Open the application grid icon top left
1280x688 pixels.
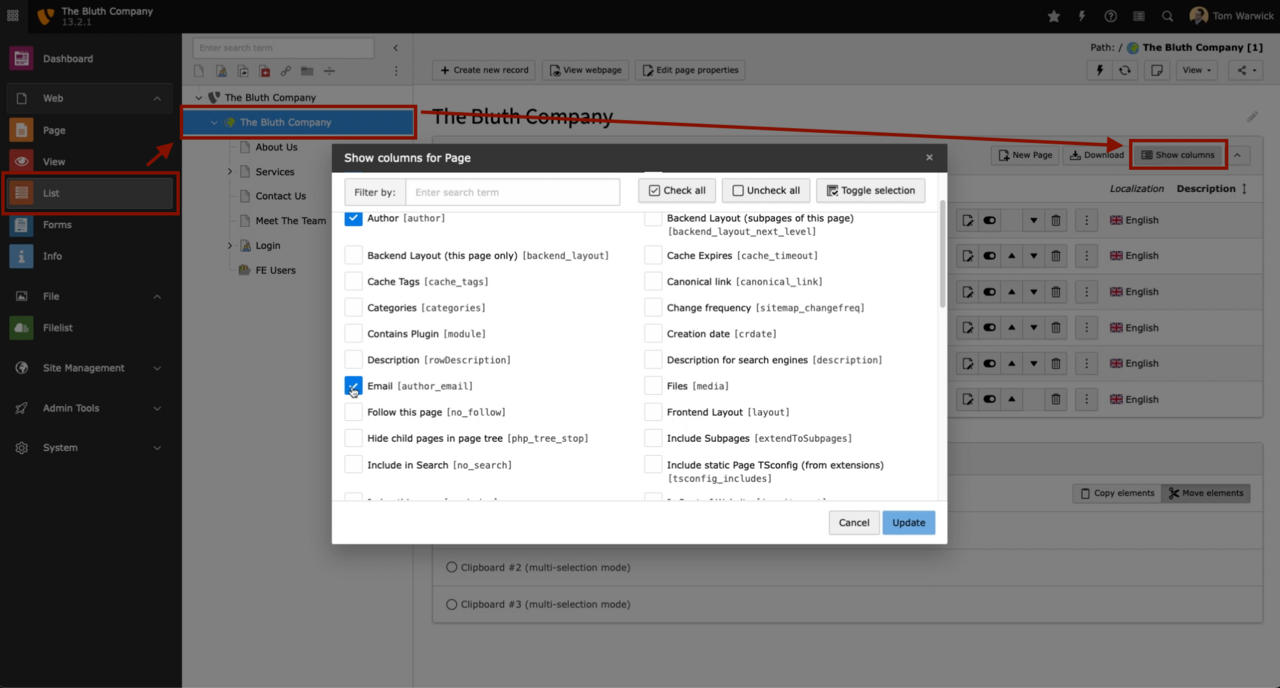pyautogui.click(x=13, y=16)
